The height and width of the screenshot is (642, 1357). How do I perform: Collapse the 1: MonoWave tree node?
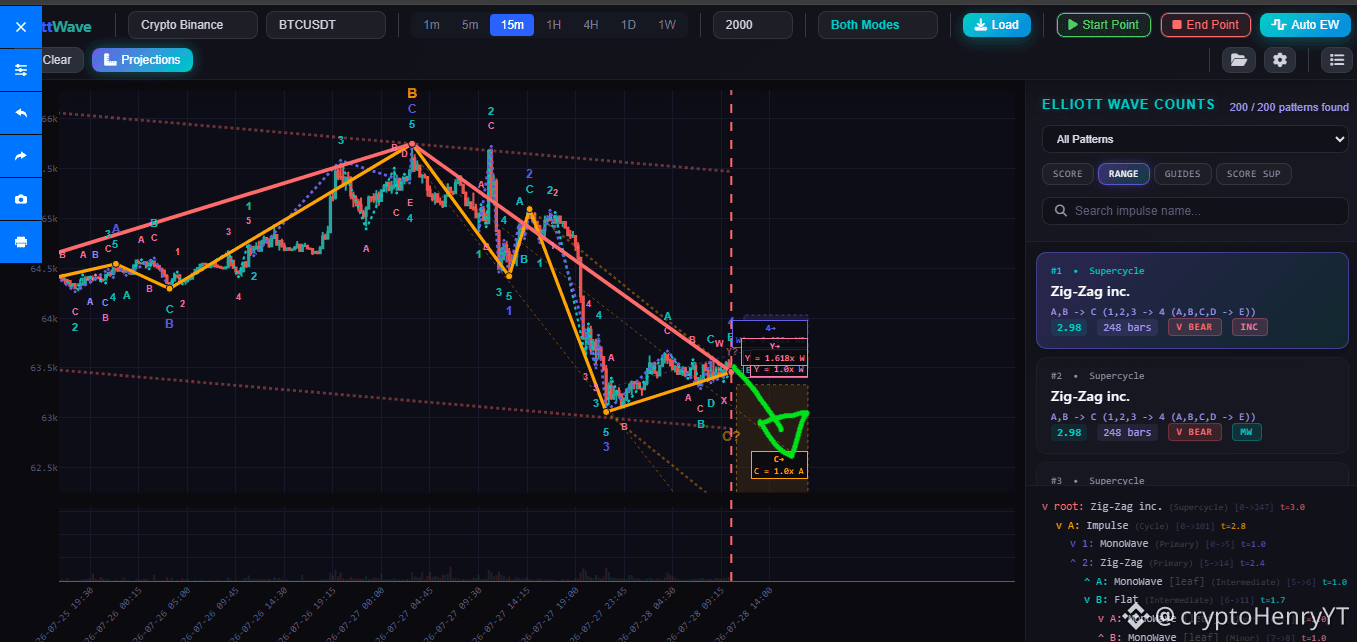coord(1073,544)
